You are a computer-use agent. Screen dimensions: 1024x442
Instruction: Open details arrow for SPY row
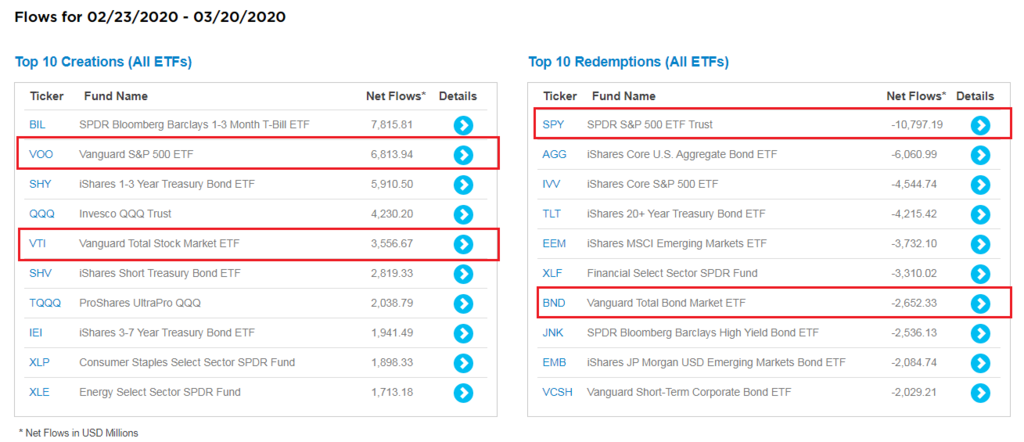980,125
